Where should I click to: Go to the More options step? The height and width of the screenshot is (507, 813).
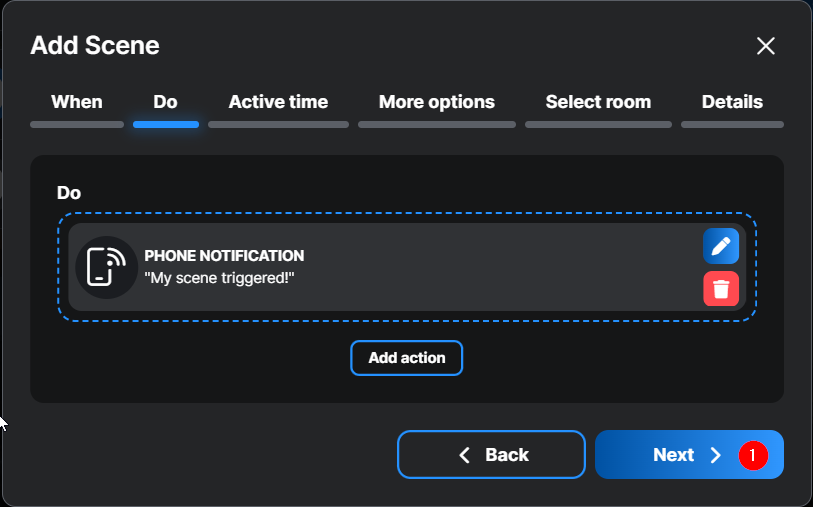437,102
